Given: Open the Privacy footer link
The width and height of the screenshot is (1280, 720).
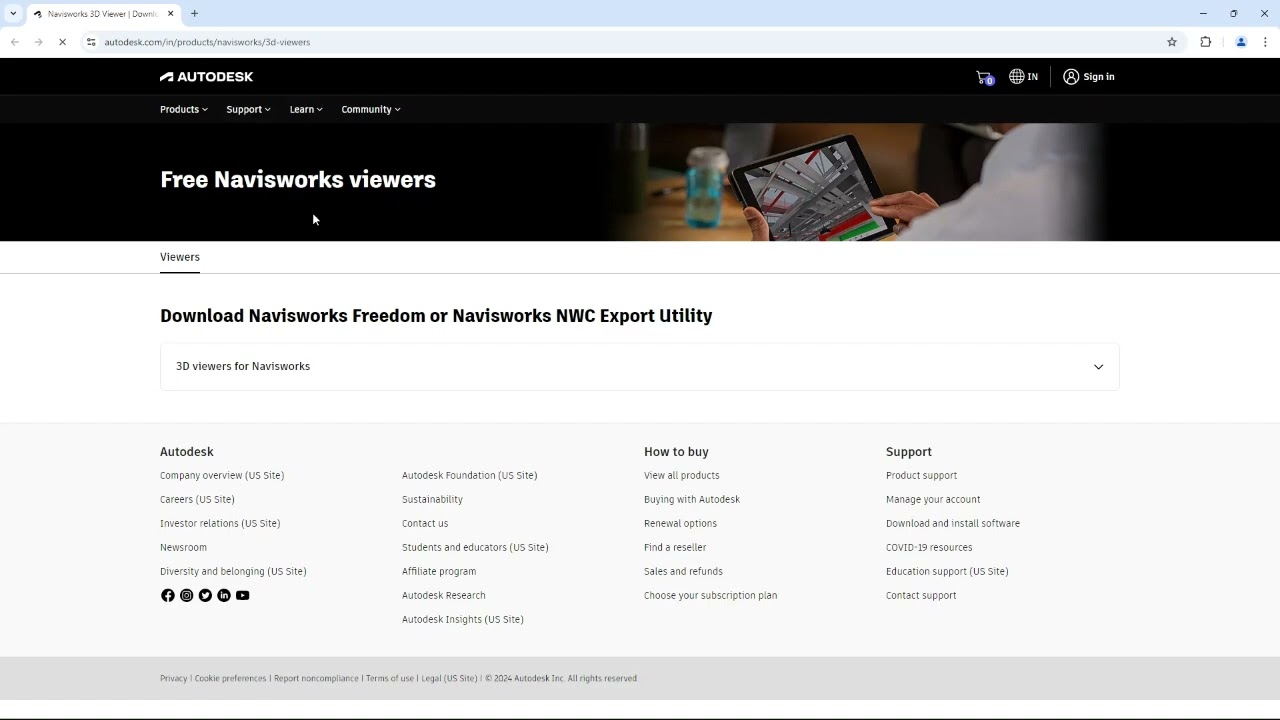Looking at the screenshot, I should point(173,679).
